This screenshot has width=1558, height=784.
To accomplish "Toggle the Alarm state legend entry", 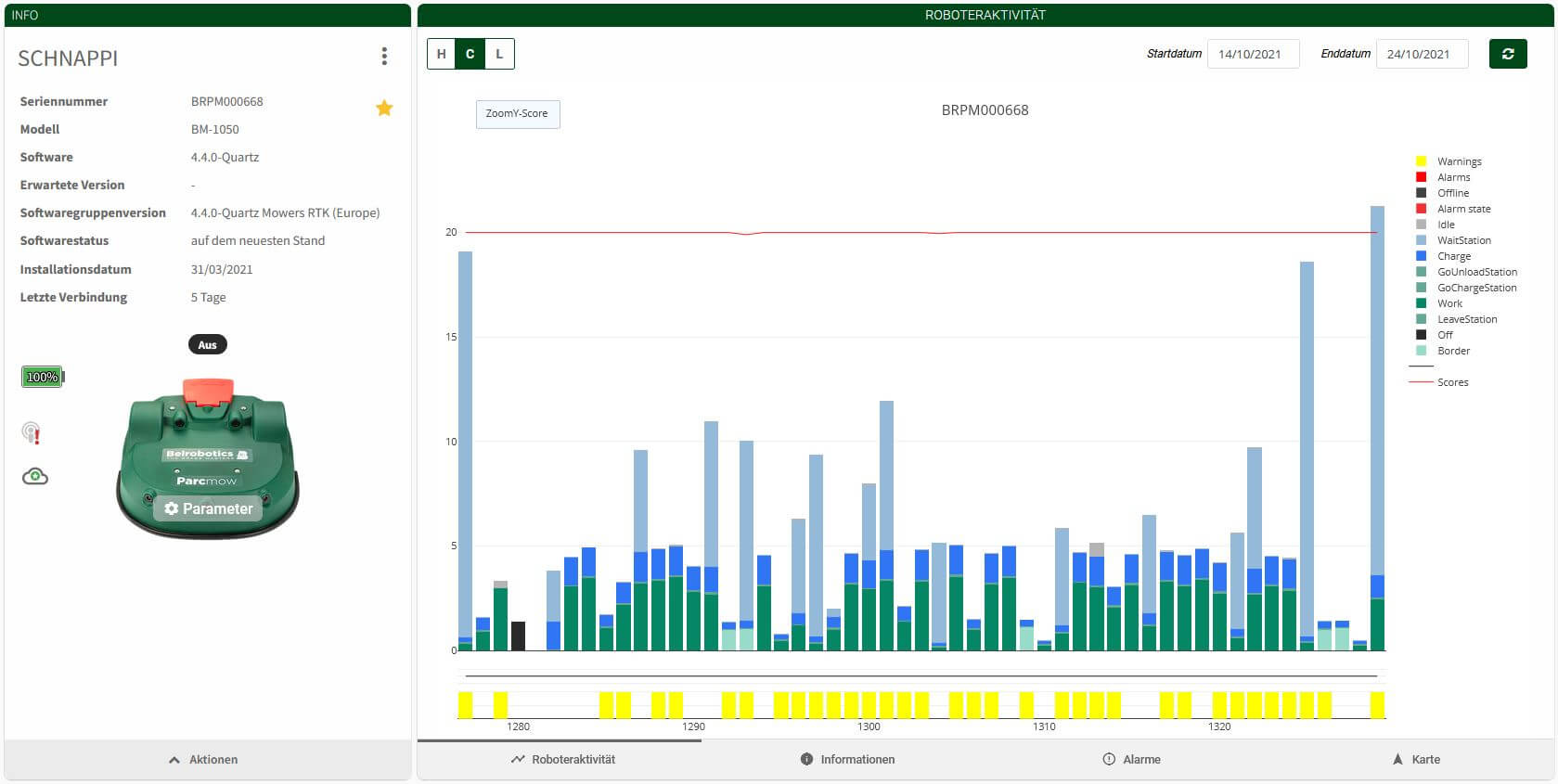I will (1453, 209).
